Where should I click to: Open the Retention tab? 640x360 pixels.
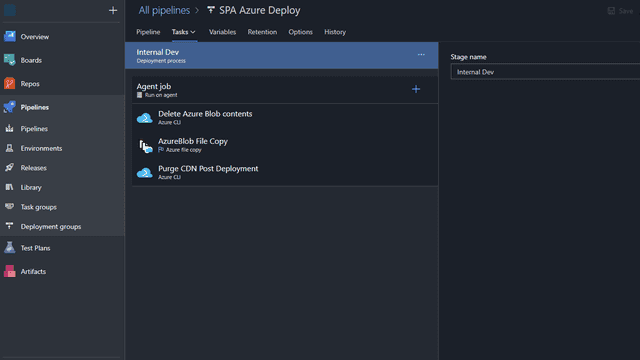(262, 32)
